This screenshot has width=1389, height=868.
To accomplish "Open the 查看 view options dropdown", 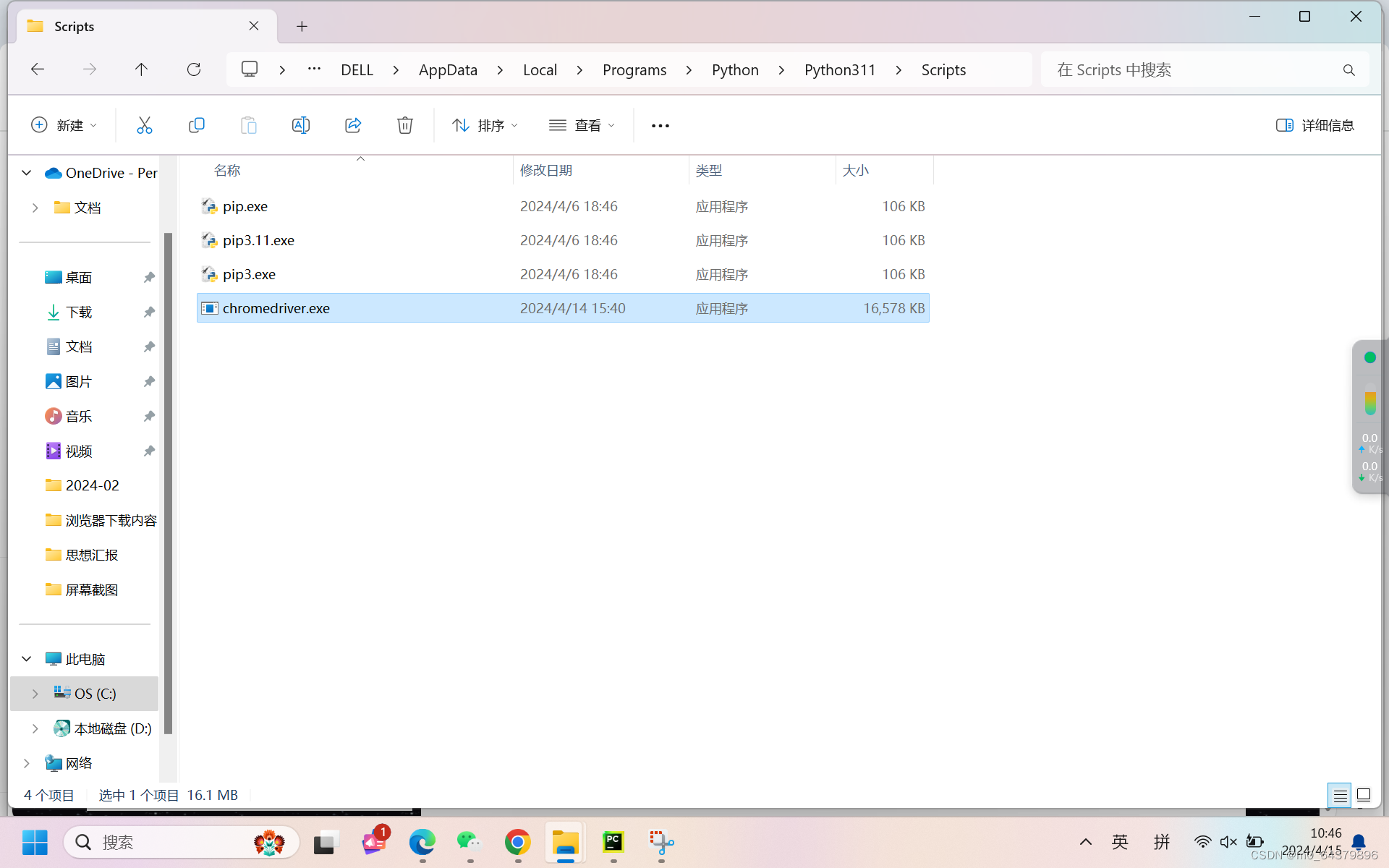I will (582, 124).
